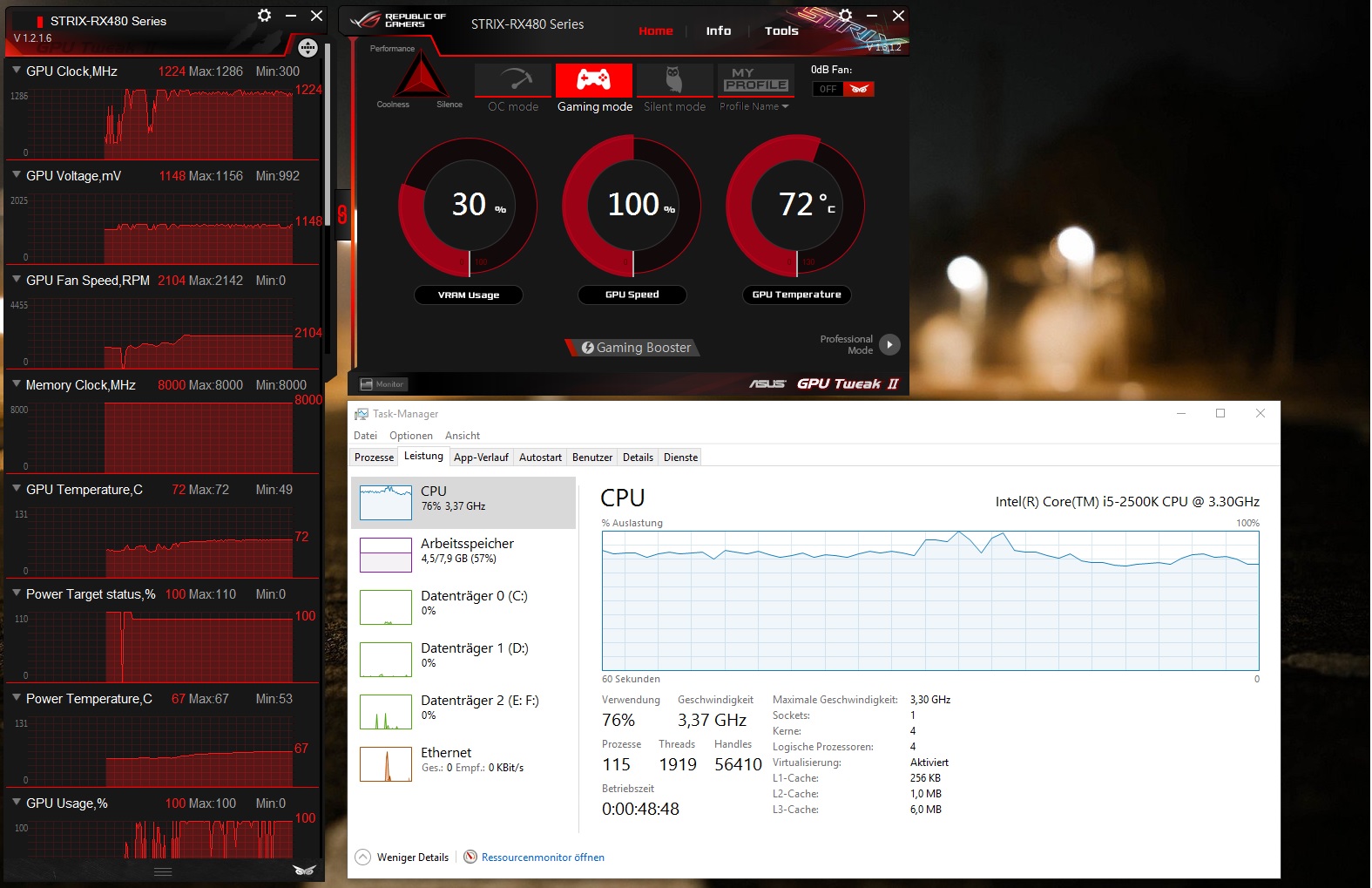Select the Ethernet performance item

[463, 764]
